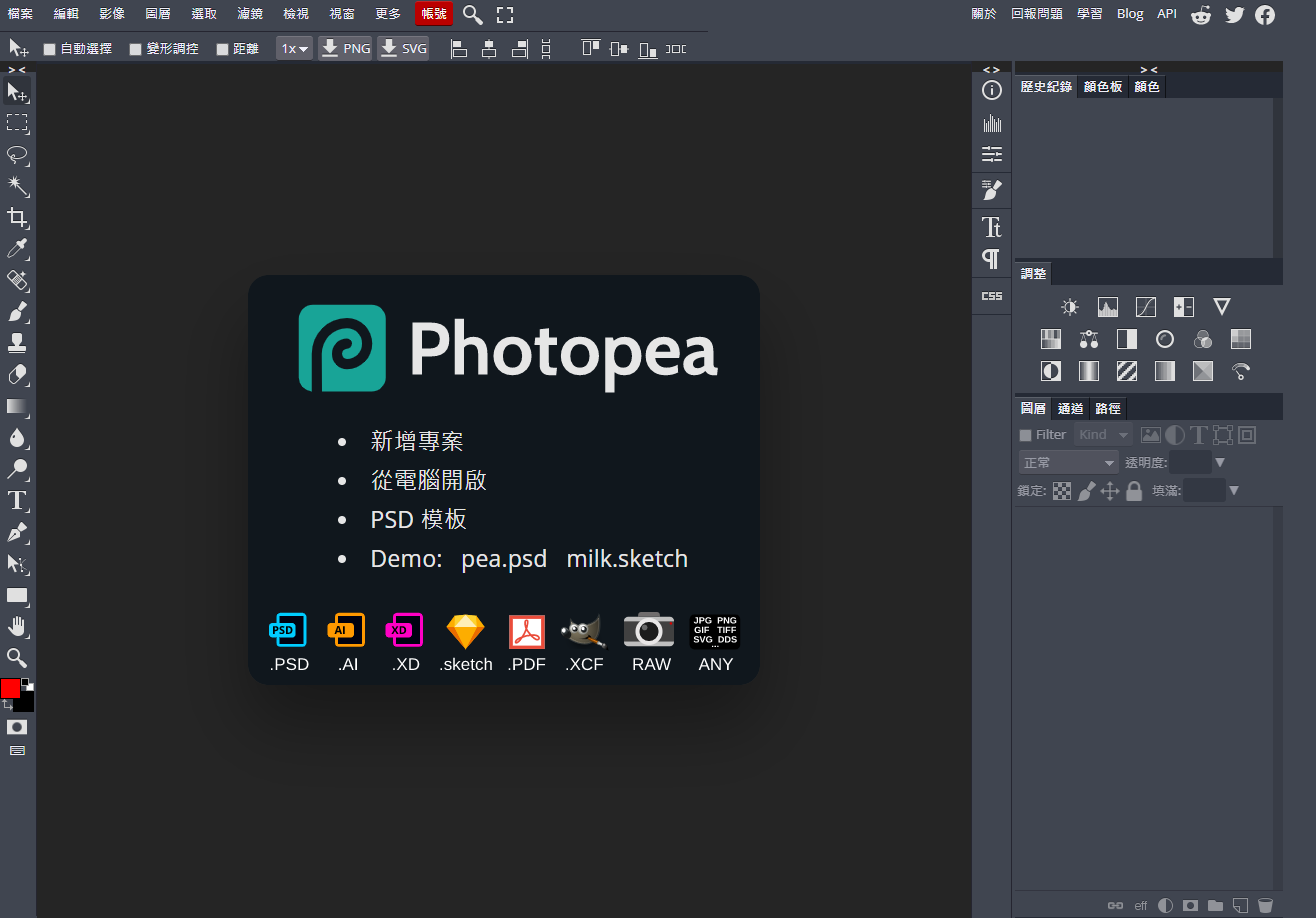The height and width of the screenshot is (918, 1316).
Task: Click the delete layer trash icon
Action: point(1265,906)
